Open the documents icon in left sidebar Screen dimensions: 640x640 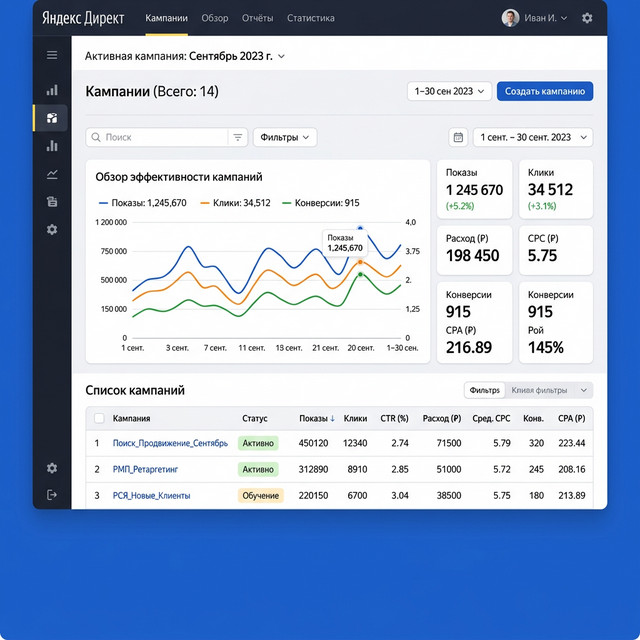click(52, 201)
